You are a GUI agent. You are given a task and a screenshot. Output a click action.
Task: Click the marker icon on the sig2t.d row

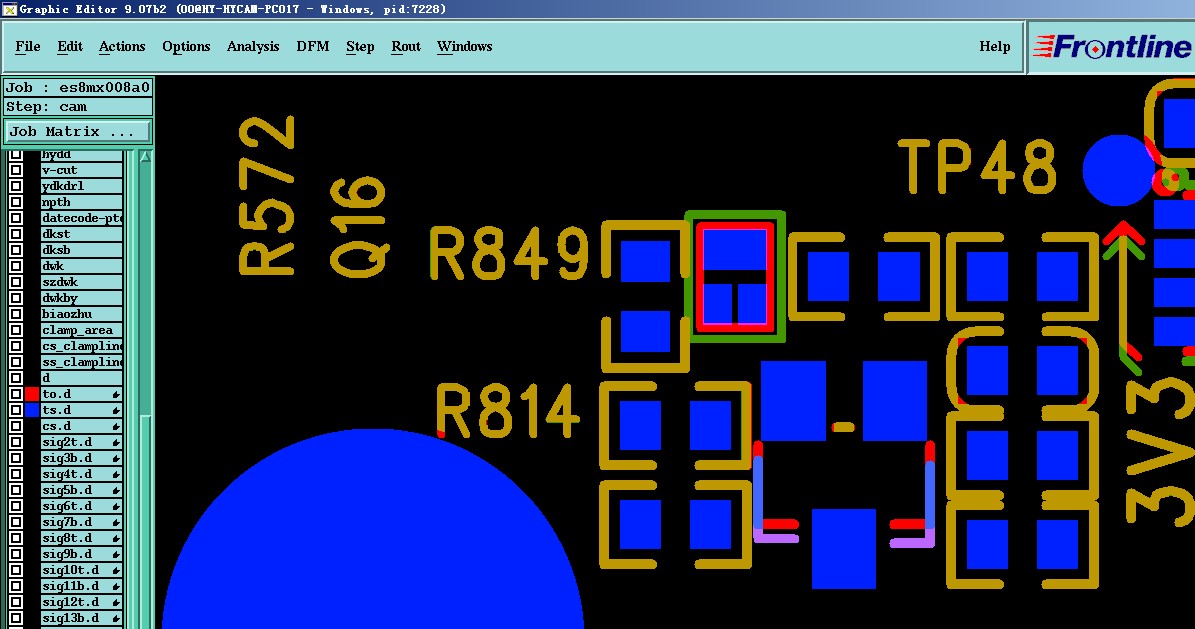[x=116, y=442]
